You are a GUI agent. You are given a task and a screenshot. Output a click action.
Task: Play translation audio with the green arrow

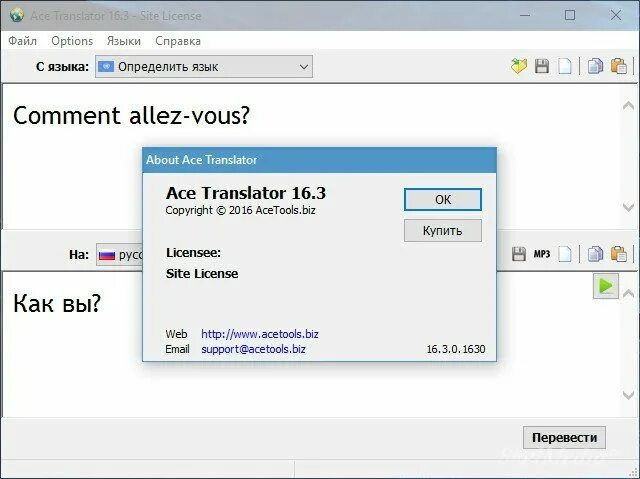click(x=606, y=286)
